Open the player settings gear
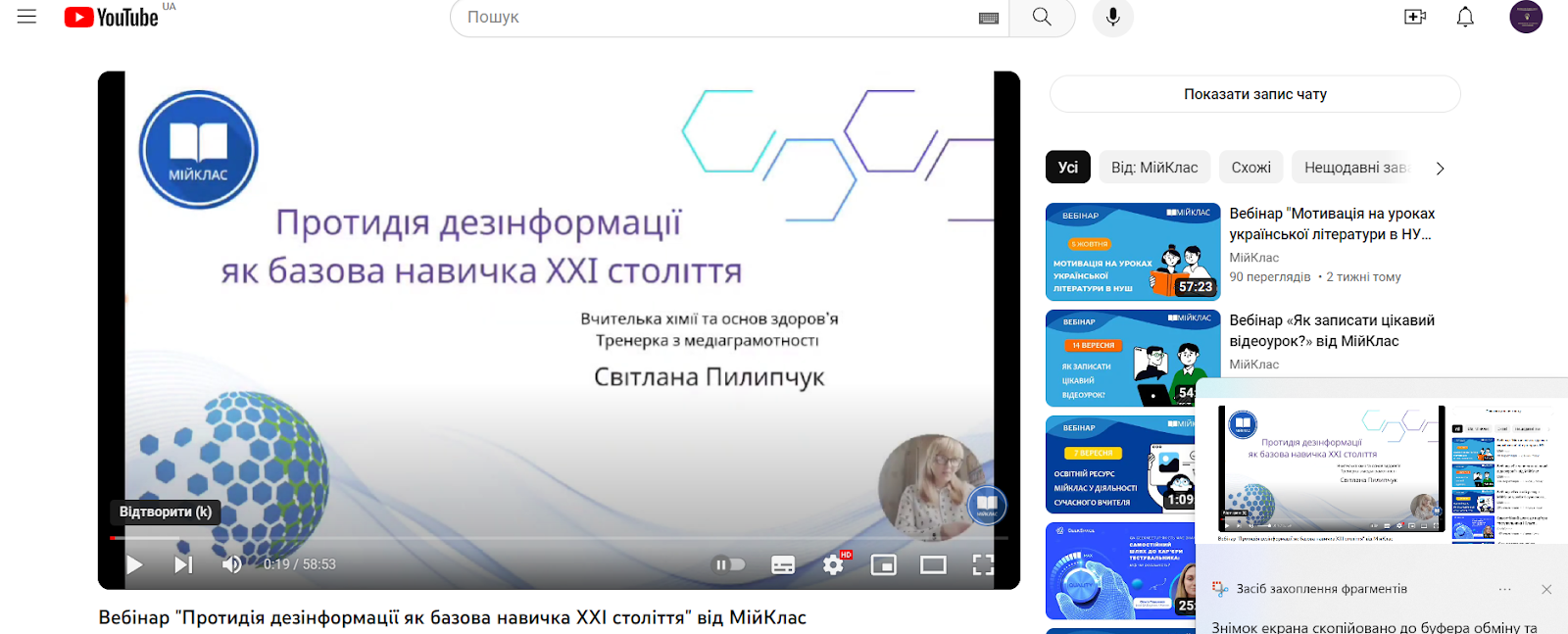Screen dimensions: 1568x634 (x=834, y=564)
